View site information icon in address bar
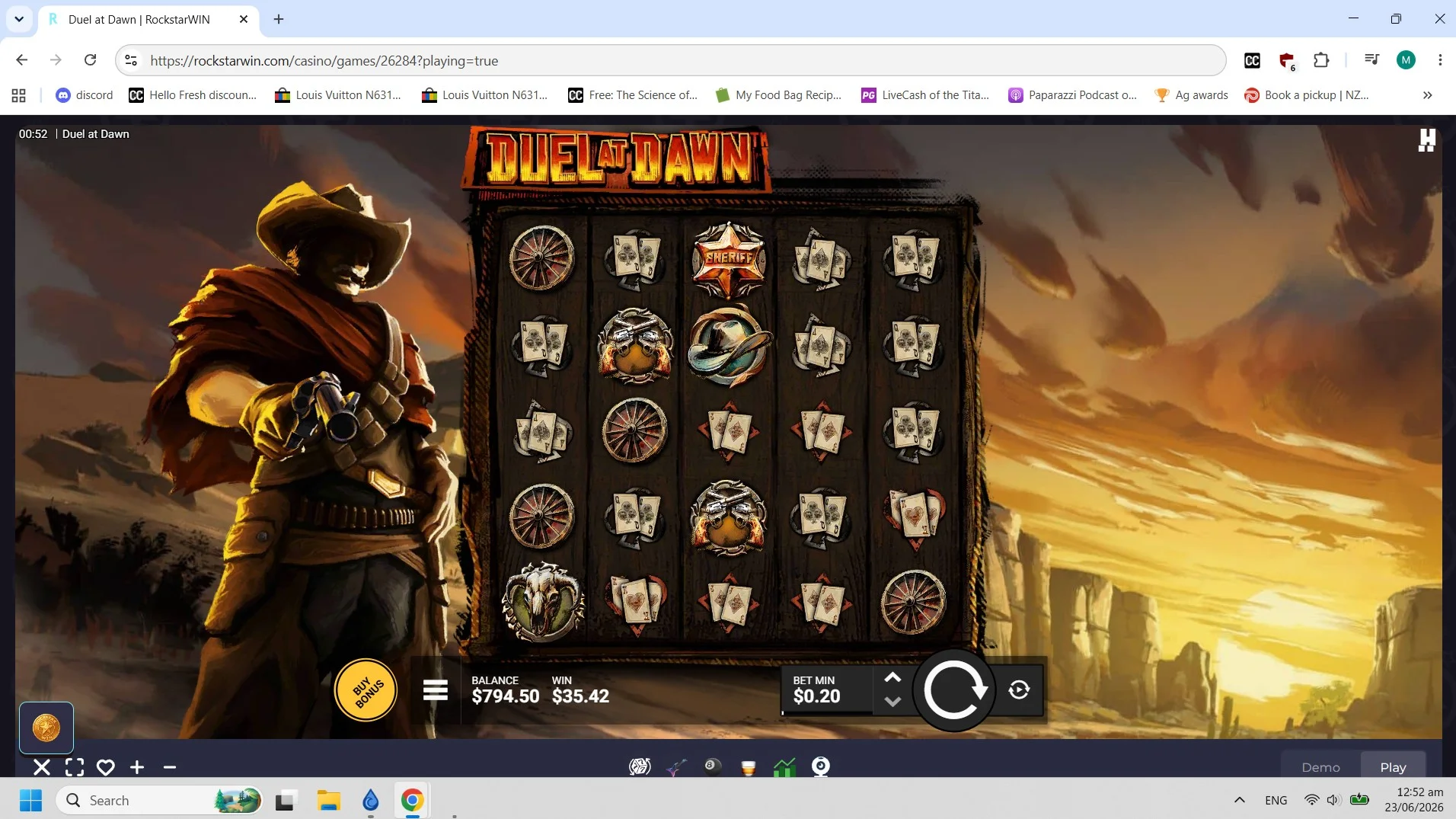 tap(131, 60)
